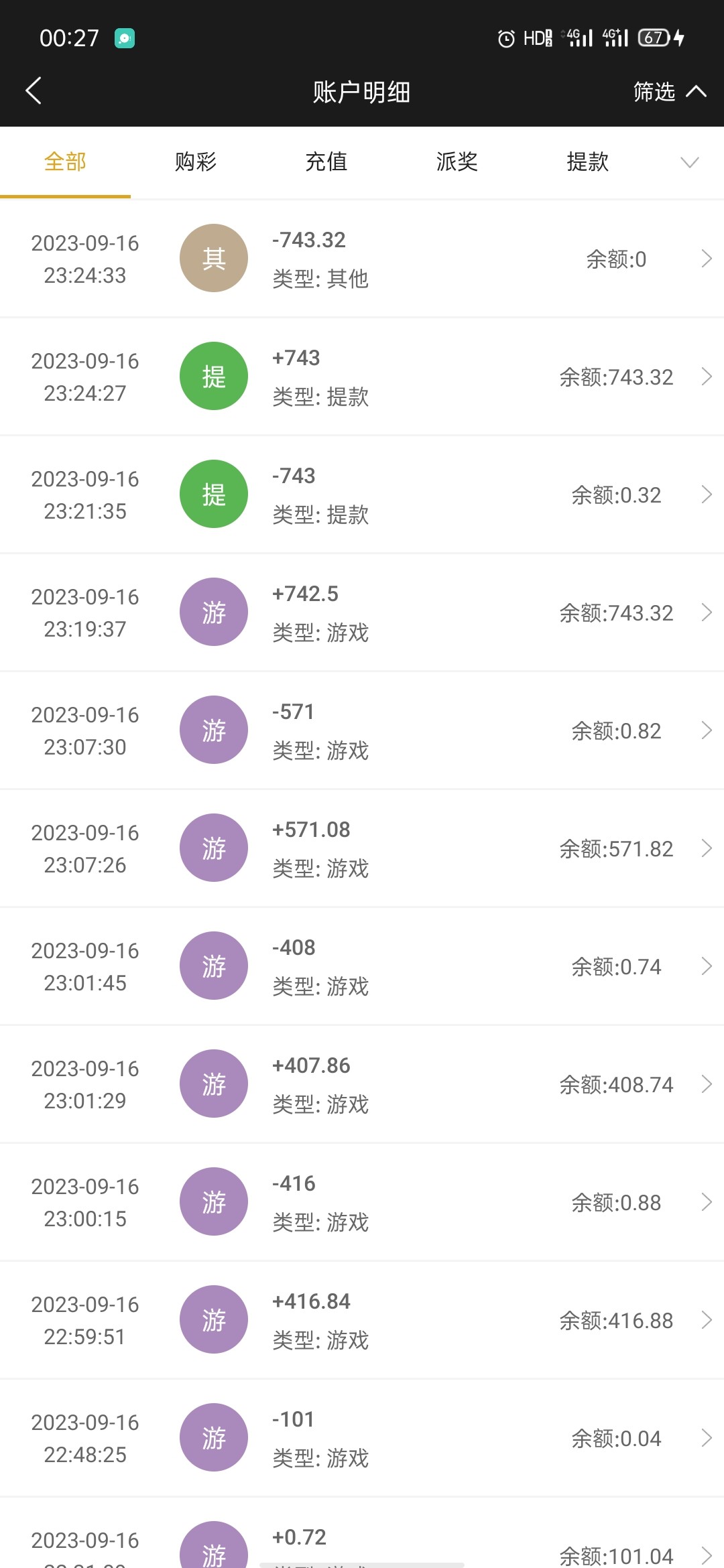The width and height of the screenshot is (724, 1568).
Task: Tap purple 游 icon for +742.5 entry
Action: click(x=214, y=612)
